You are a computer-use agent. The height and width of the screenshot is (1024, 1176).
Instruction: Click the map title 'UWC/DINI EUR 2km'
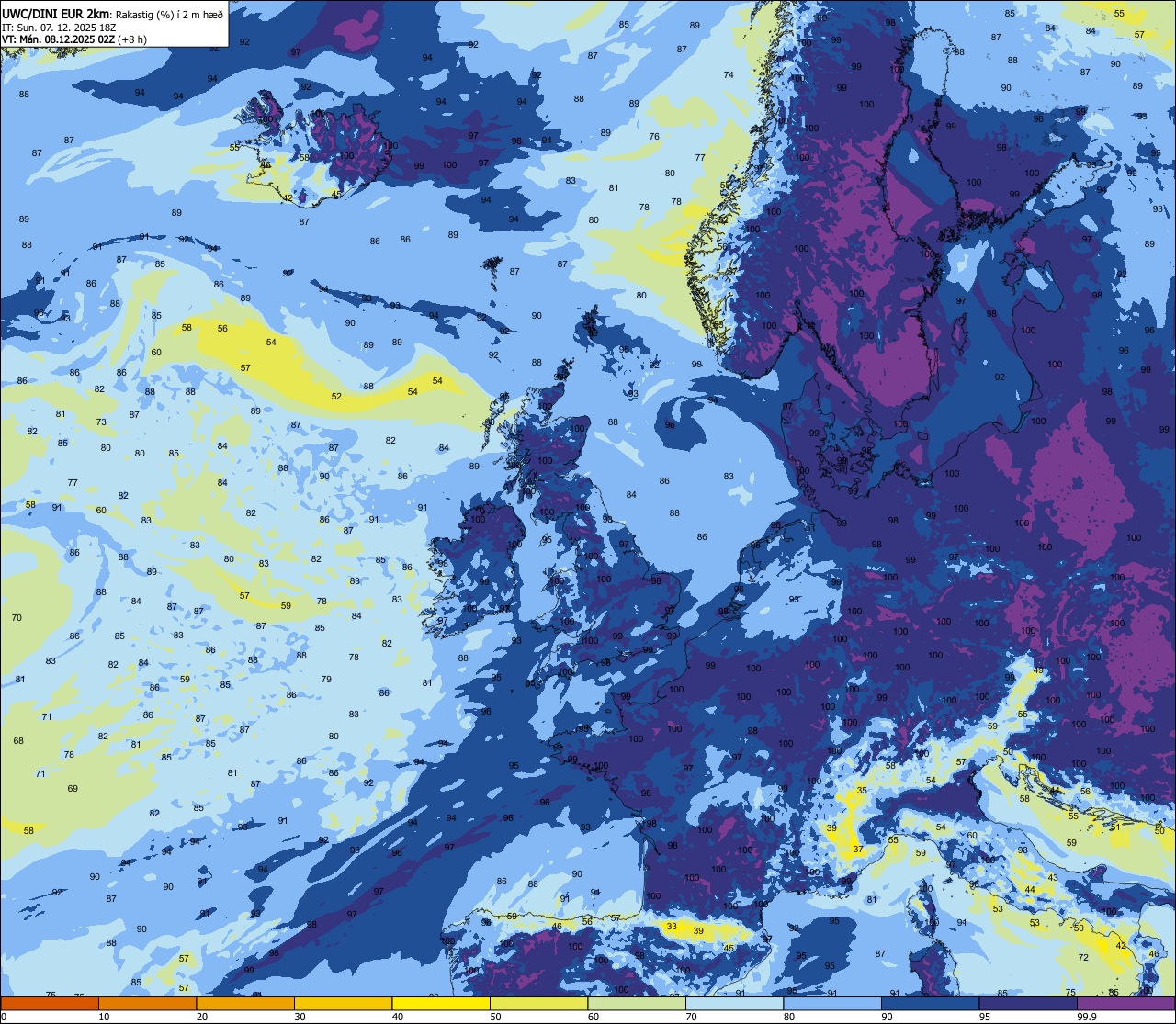[55, 13]
